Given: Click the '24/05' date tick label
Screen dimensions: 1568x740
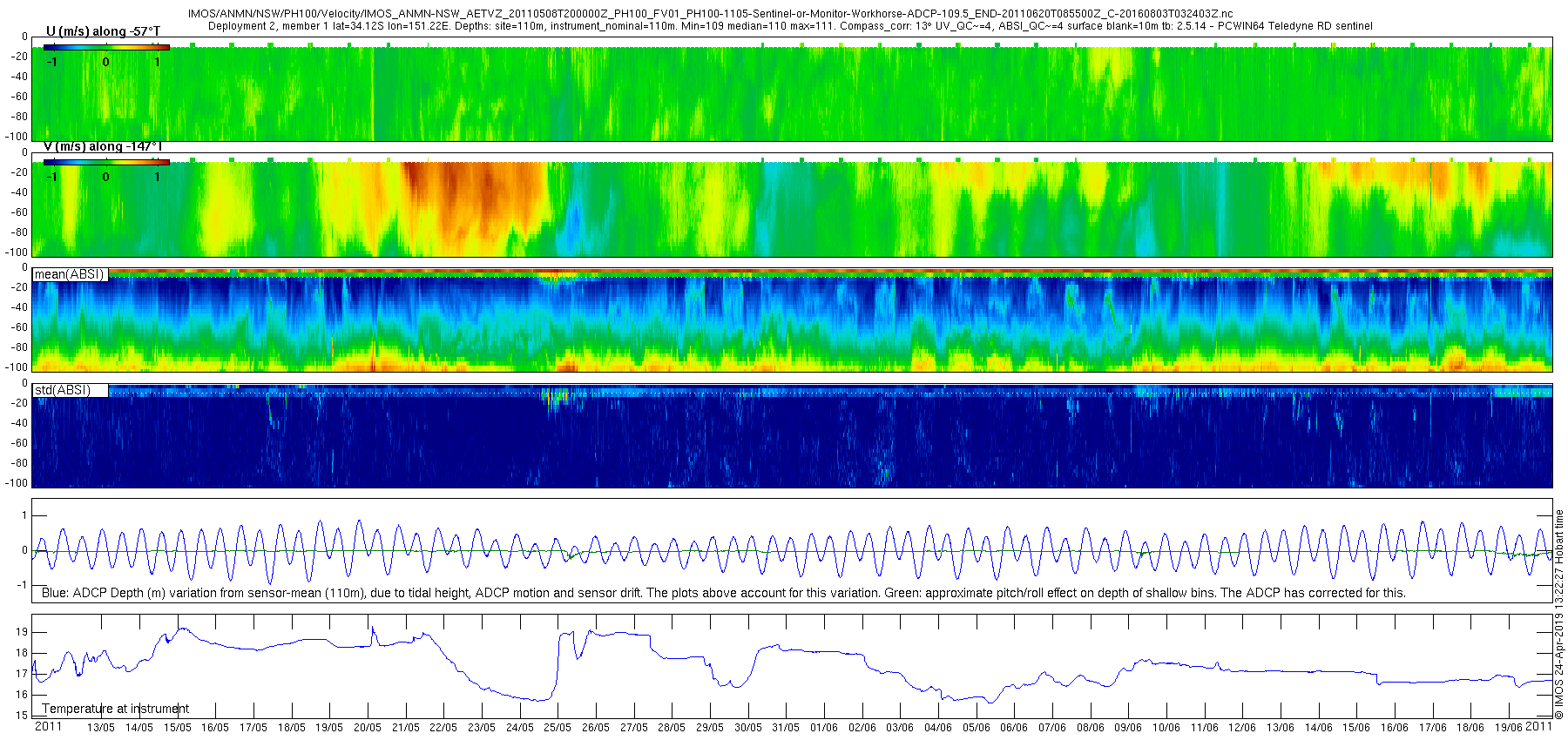Looking at the screenshot, I should [520, 728].
